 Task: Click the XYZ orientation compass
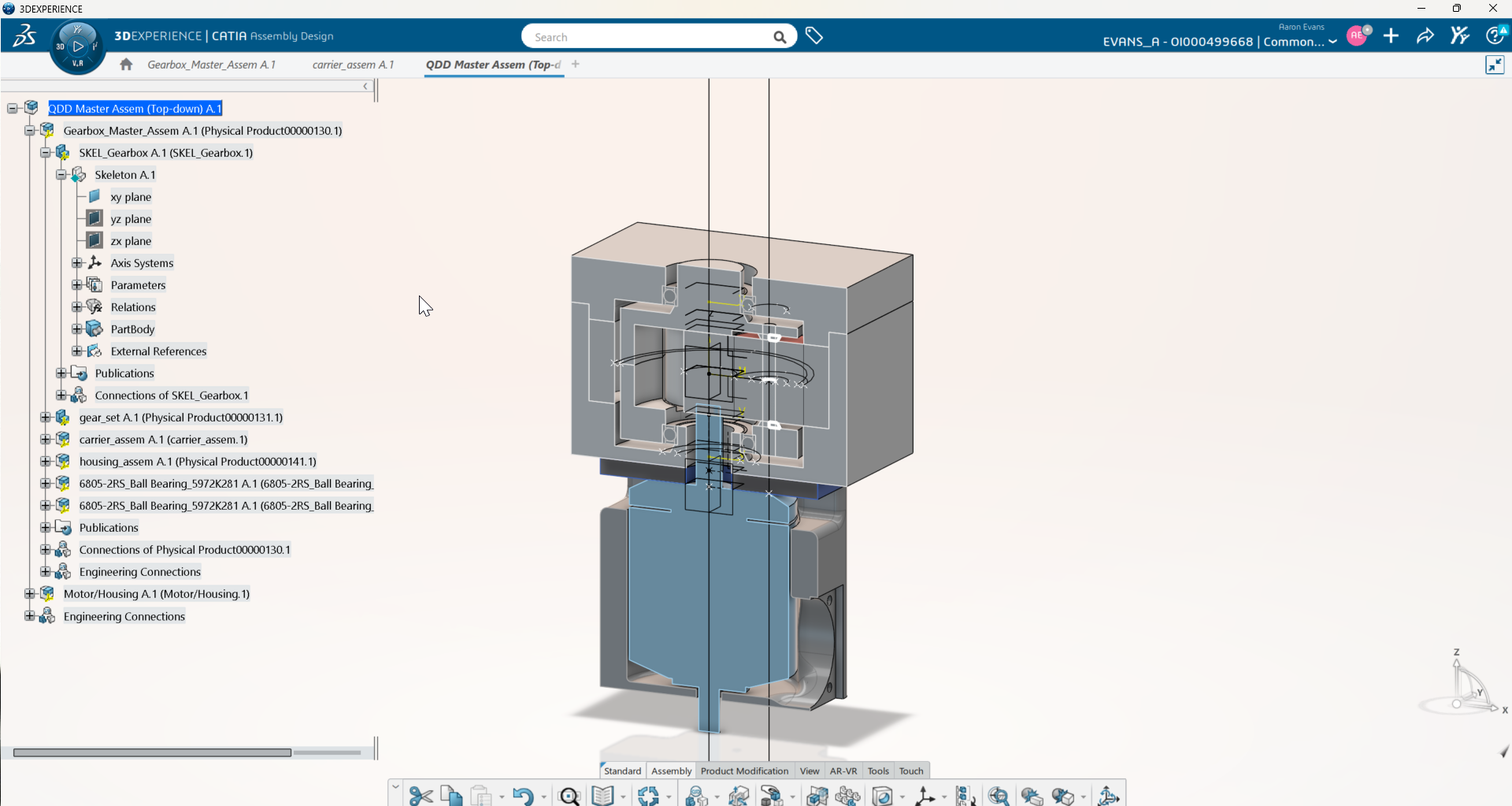point(1464,684)
